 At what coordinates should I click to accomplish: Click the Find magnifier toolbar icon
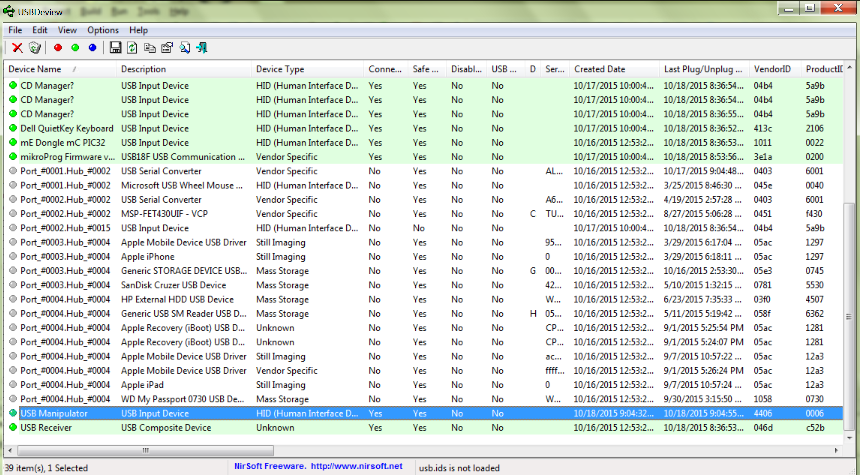pos(185,48)
